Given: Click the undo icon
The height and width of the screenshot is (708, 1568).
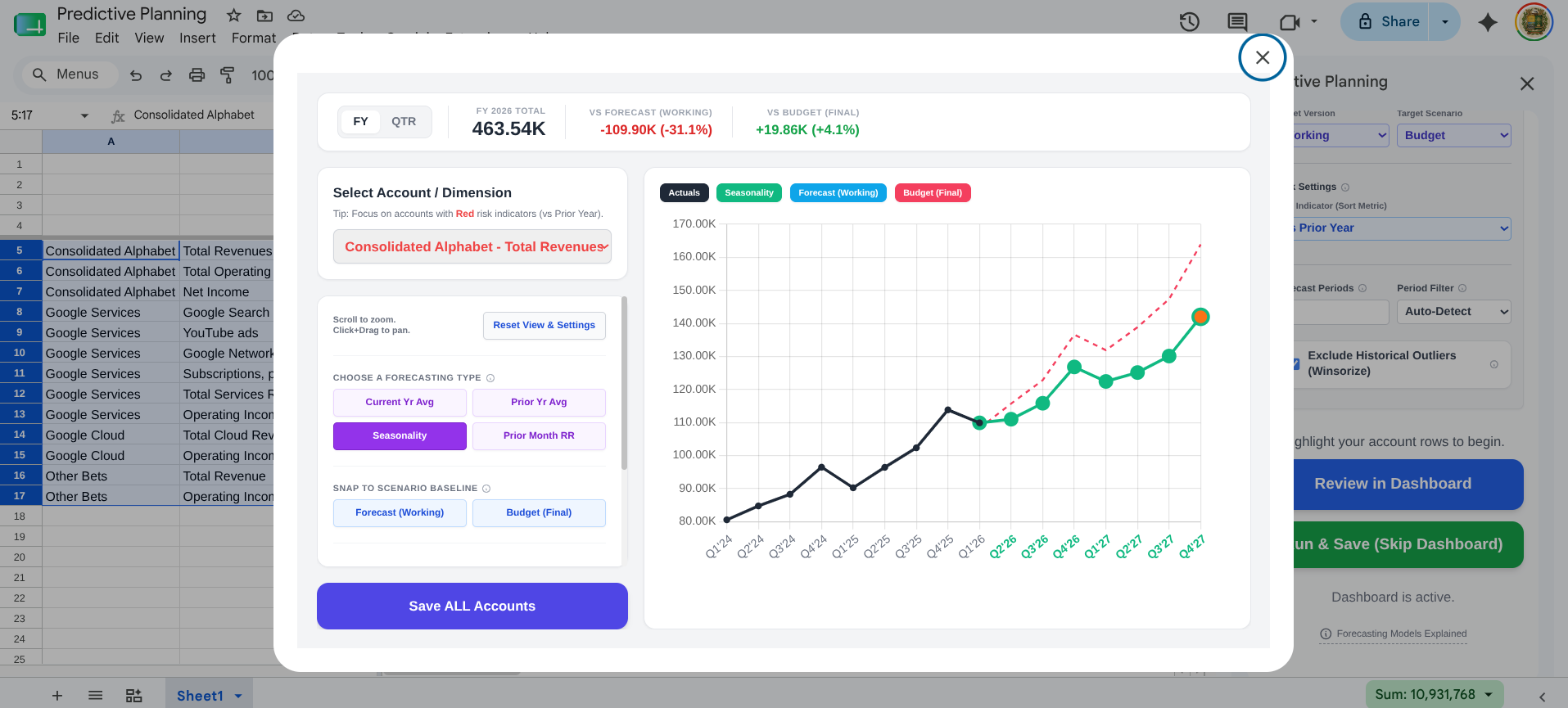Looking at the screenshot, I should click(x=136, y=75).
